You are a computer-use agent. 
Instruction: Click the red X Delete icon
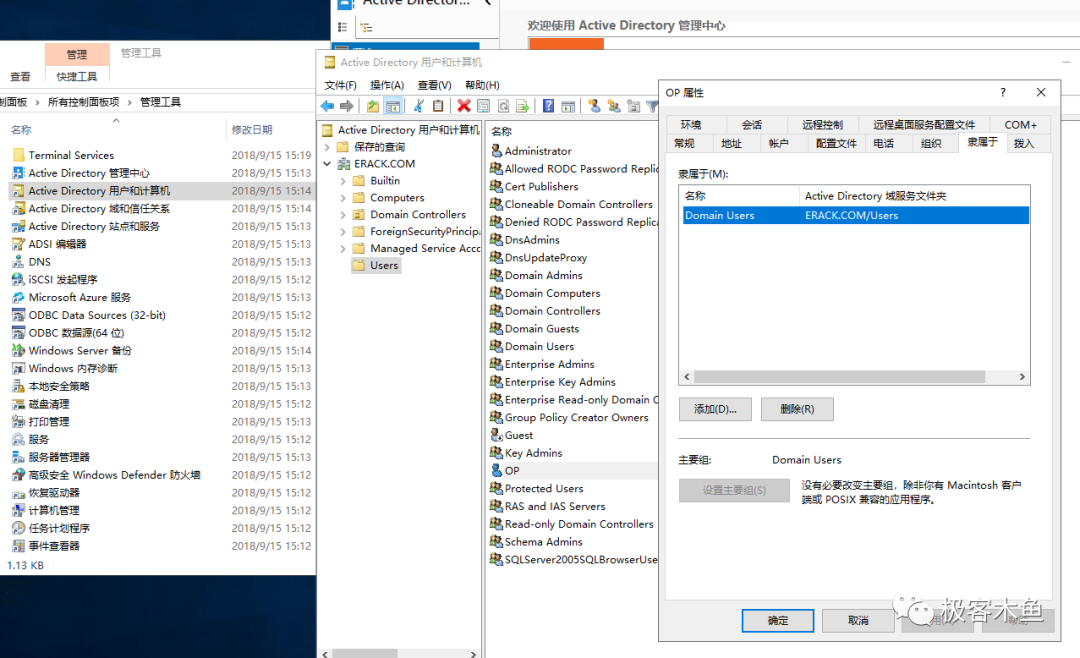[464, 106]
